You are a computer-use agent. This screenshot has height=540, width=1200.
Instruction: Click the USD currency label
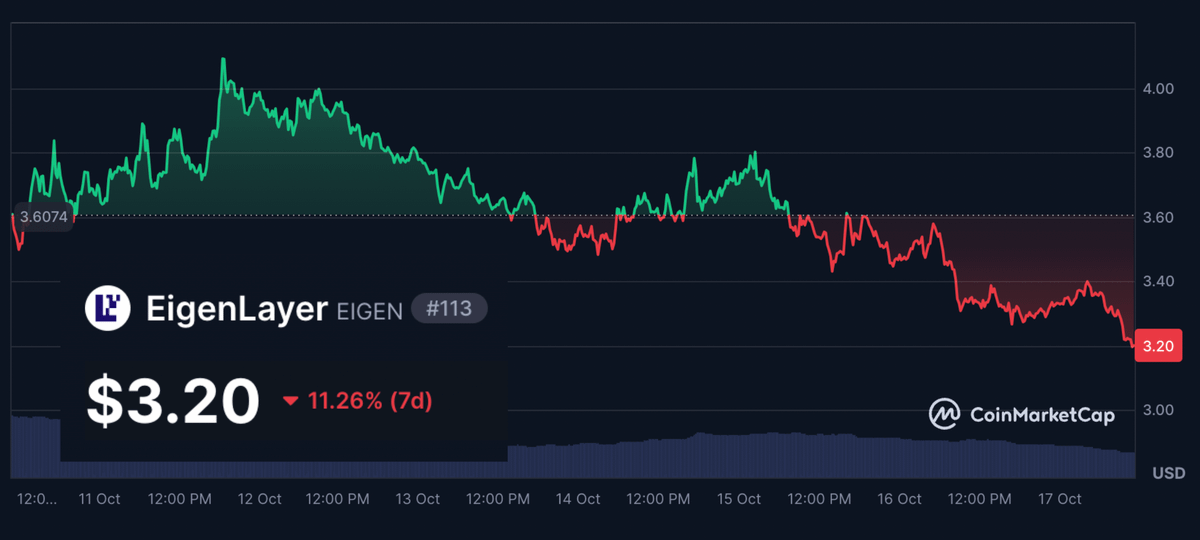pos(1168,473)
